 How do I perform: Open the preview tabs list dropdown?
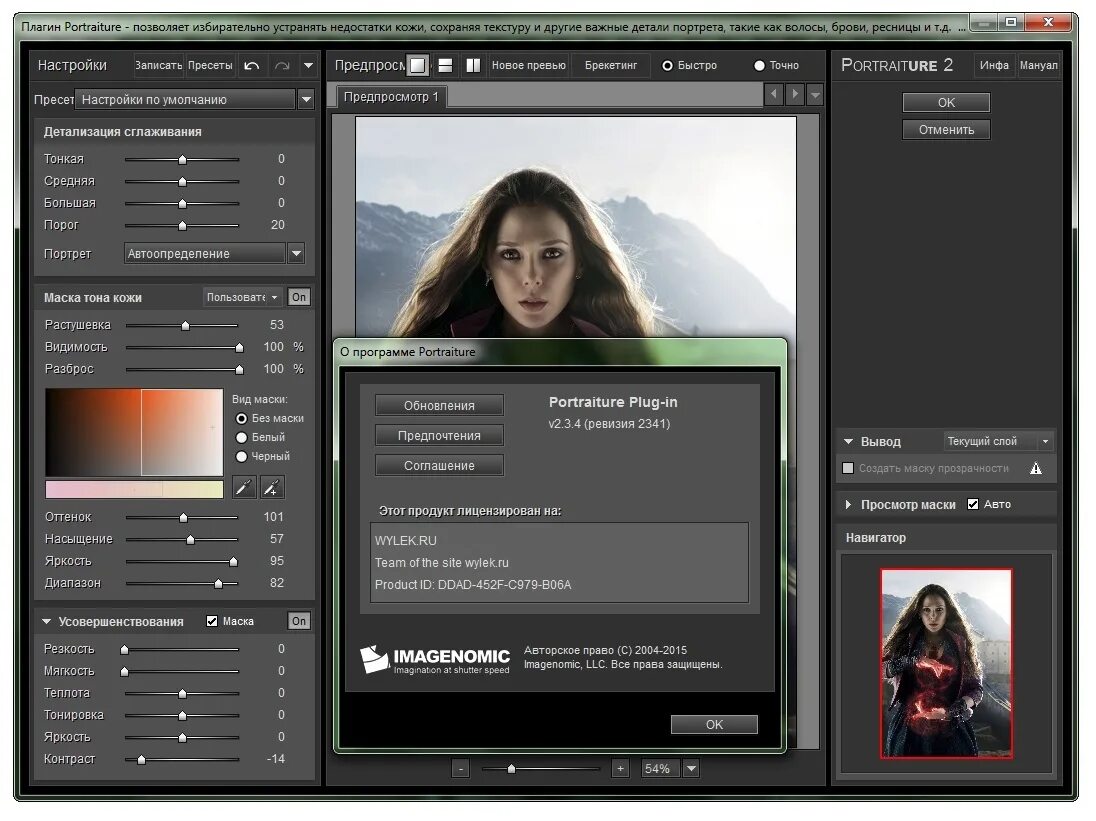[815, 94]
